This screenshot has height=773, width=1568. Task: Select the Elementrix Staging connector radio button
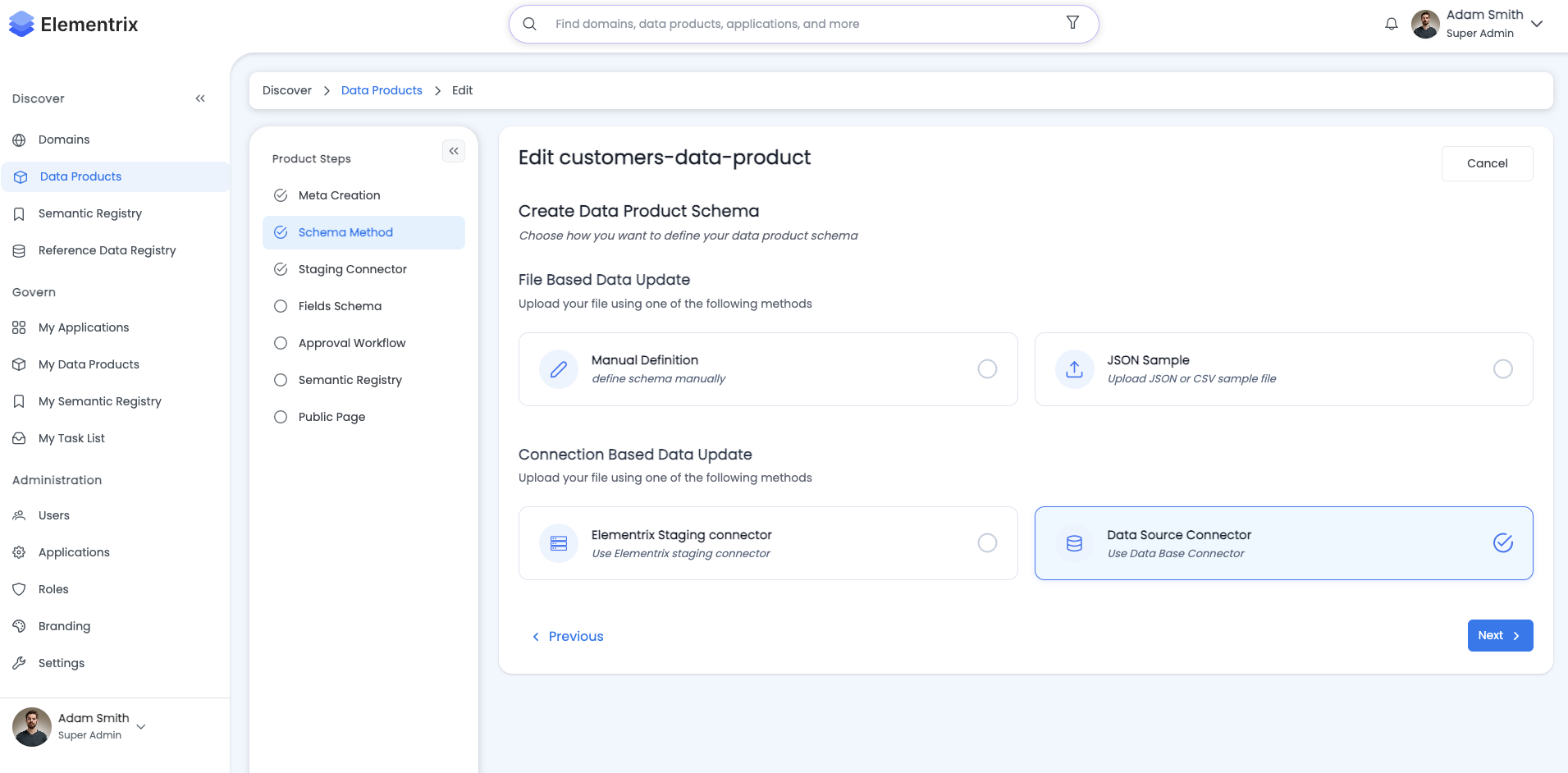[987, 543]
